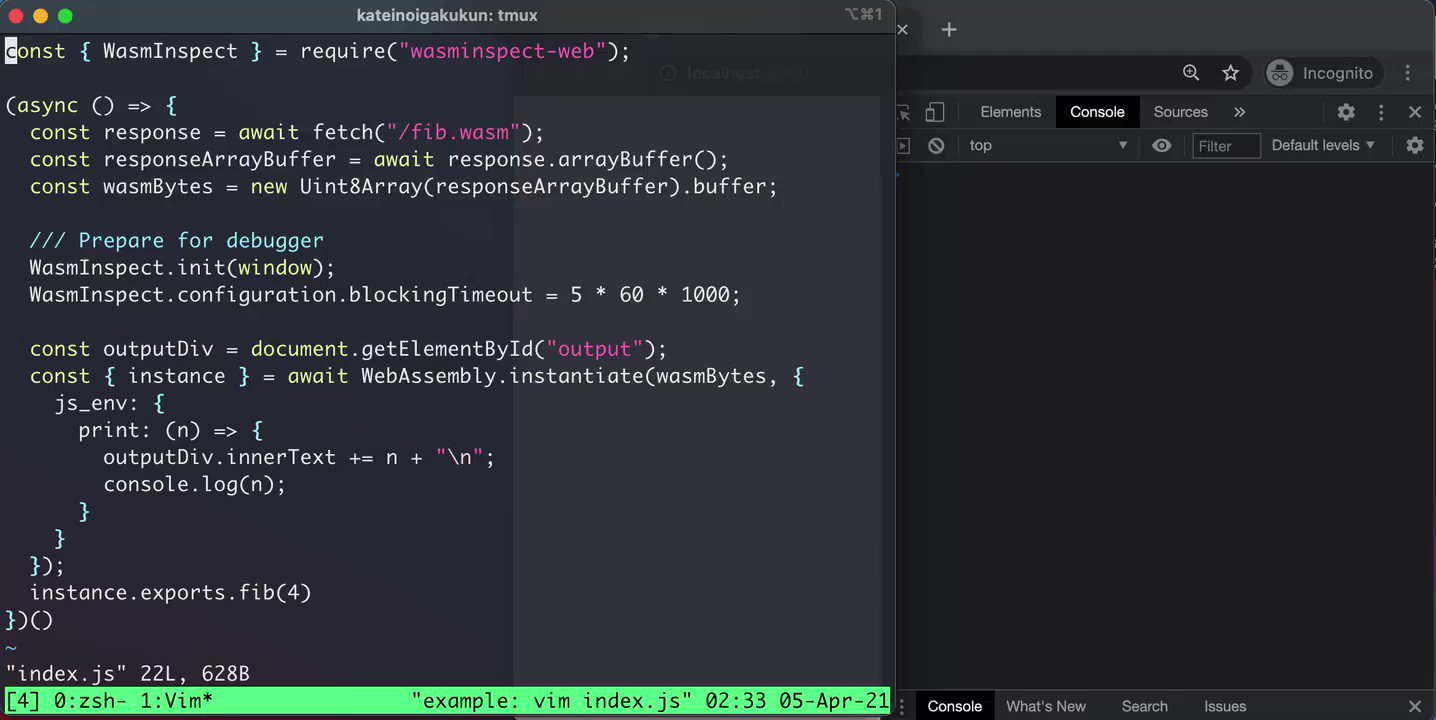
Task: Expand the 'top' JavaScript context dropdown
Action: click(x=1047, y=145)
